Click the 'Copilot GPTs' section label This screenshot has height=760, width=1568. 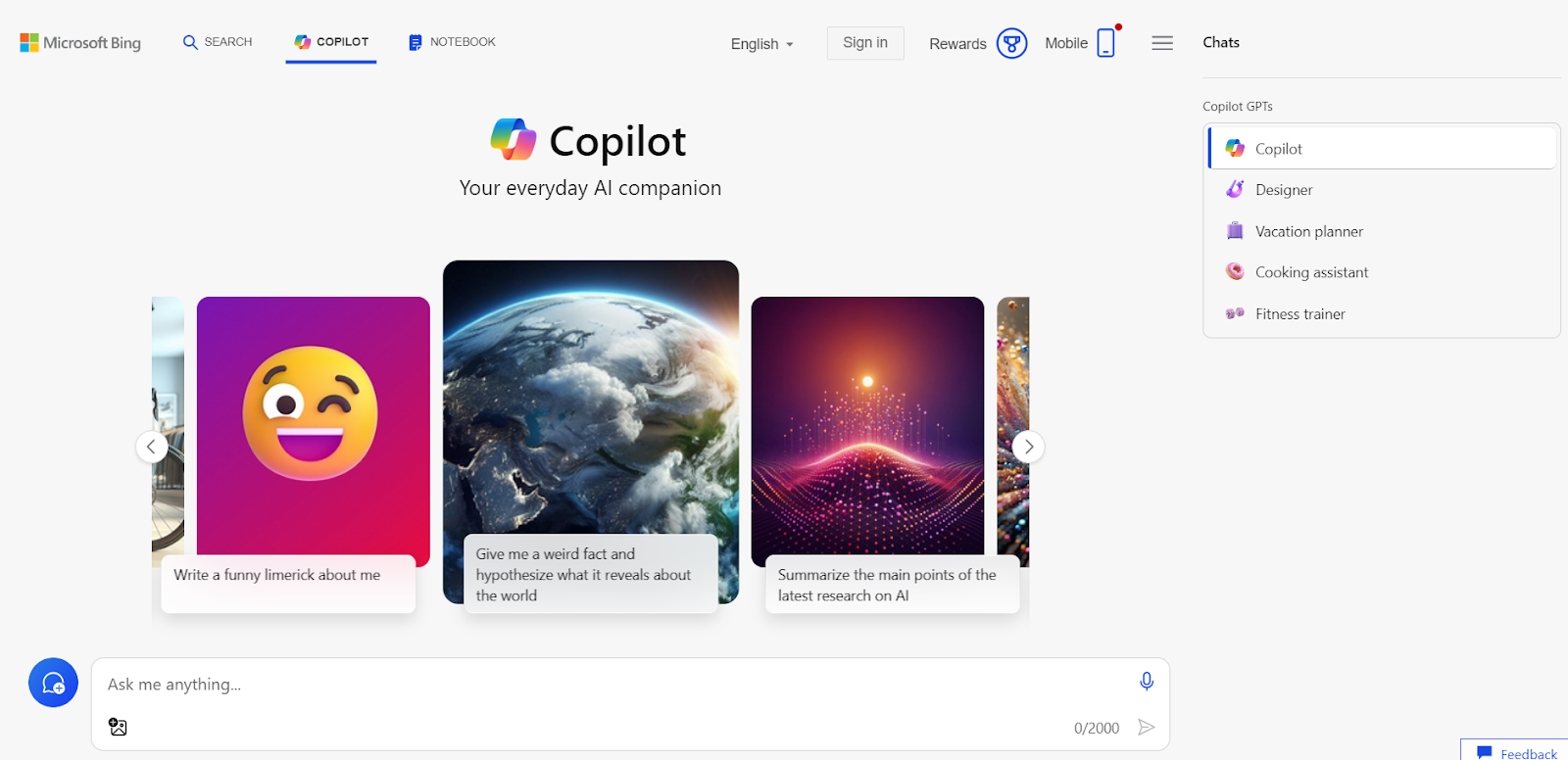pyautogui.click(x=1238, y=106)
